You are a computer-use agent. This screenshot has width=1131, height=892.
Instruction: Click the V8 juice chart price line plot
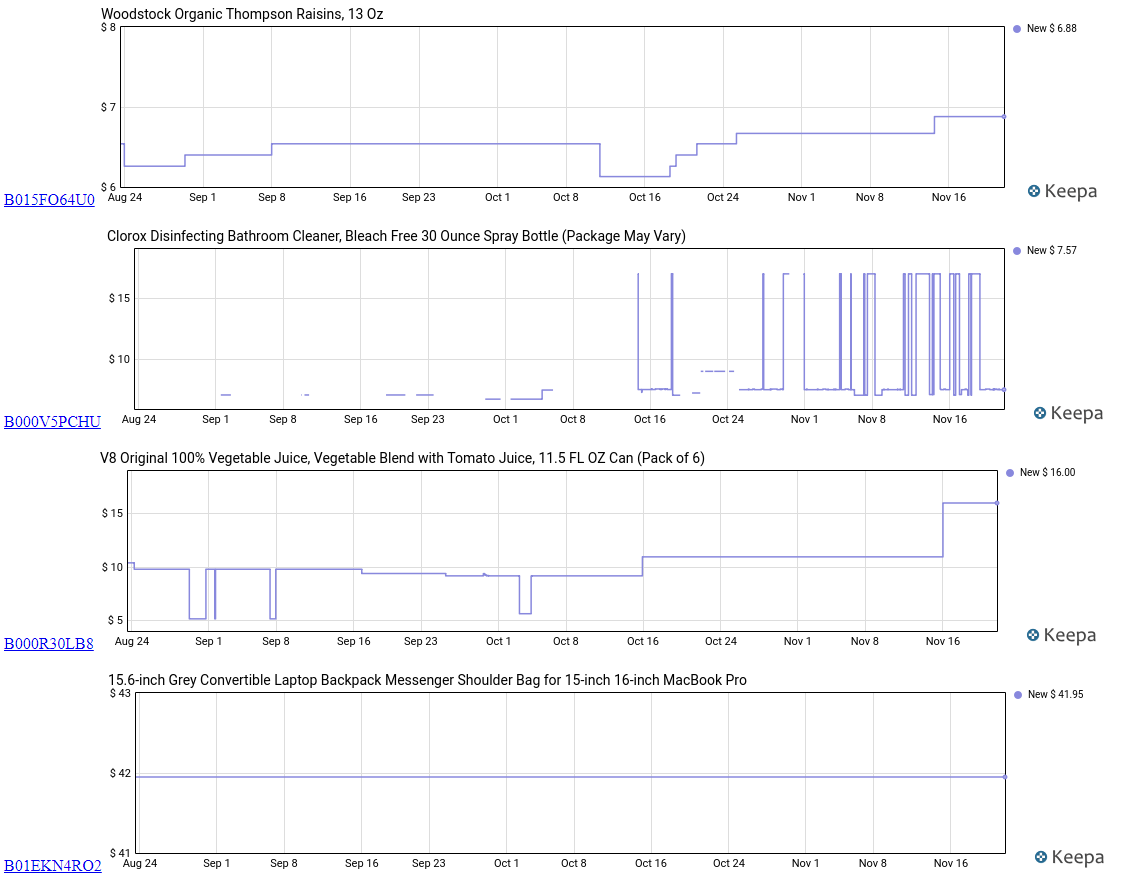563,552
